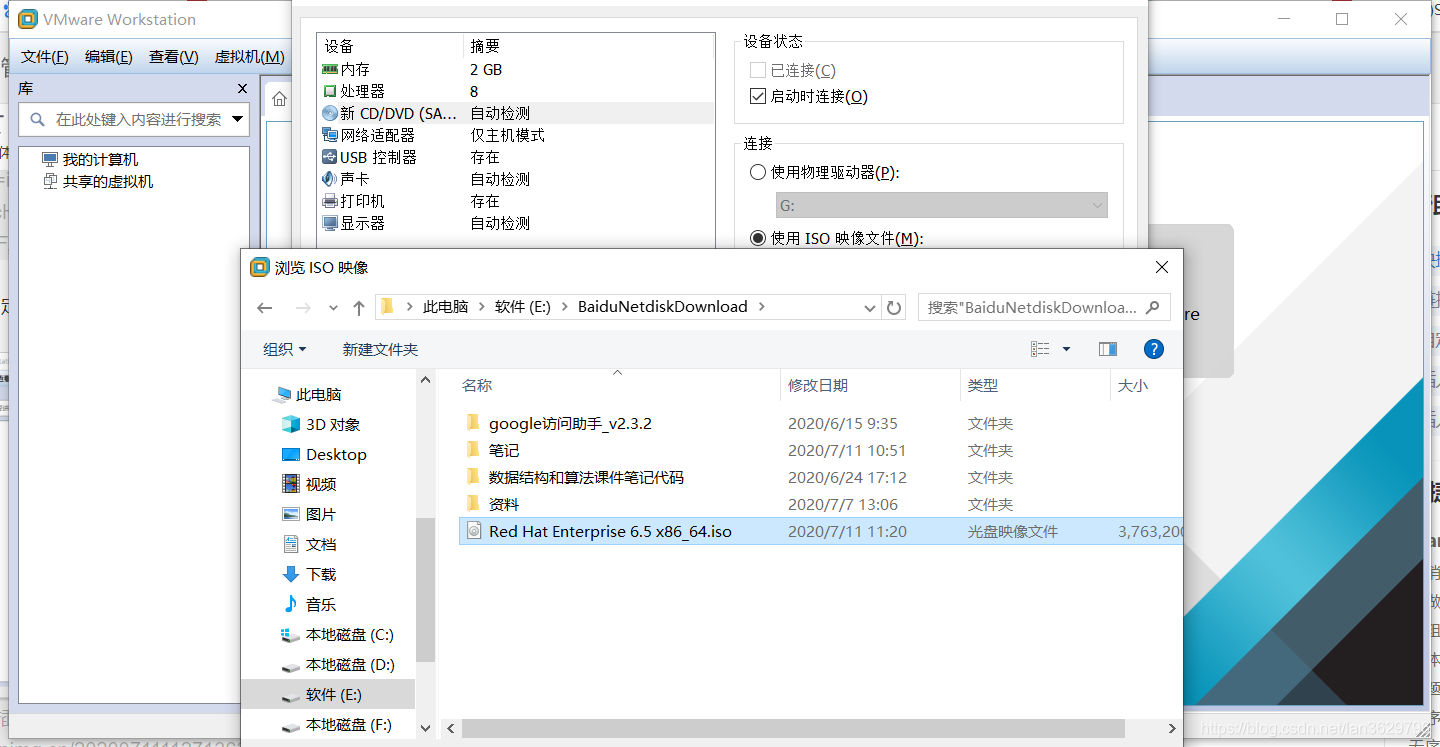Viewport: 1440px width, 747px height.
Task: Open the 编辑(E) menu
Action: pos(109,57)
